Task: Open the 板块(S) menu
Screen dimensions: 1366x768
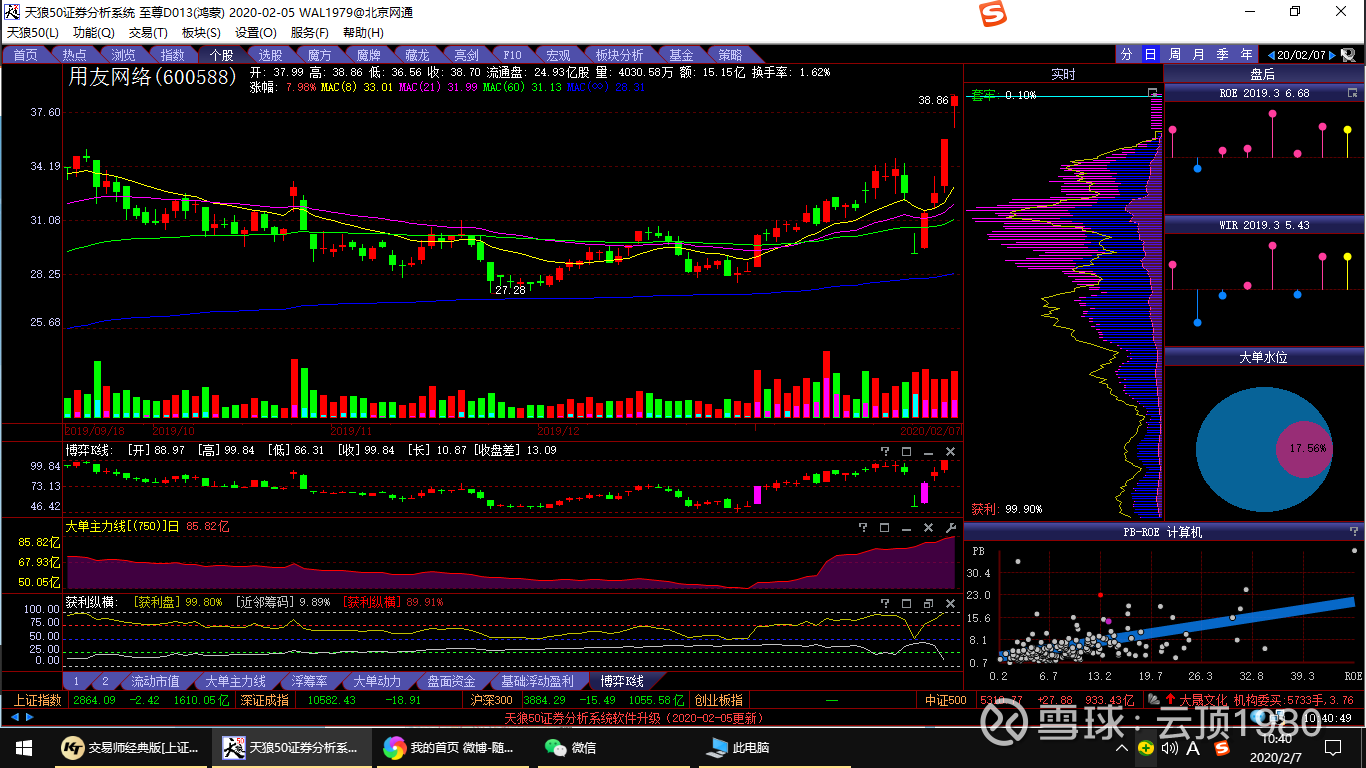Action: [x=201, y=33]
